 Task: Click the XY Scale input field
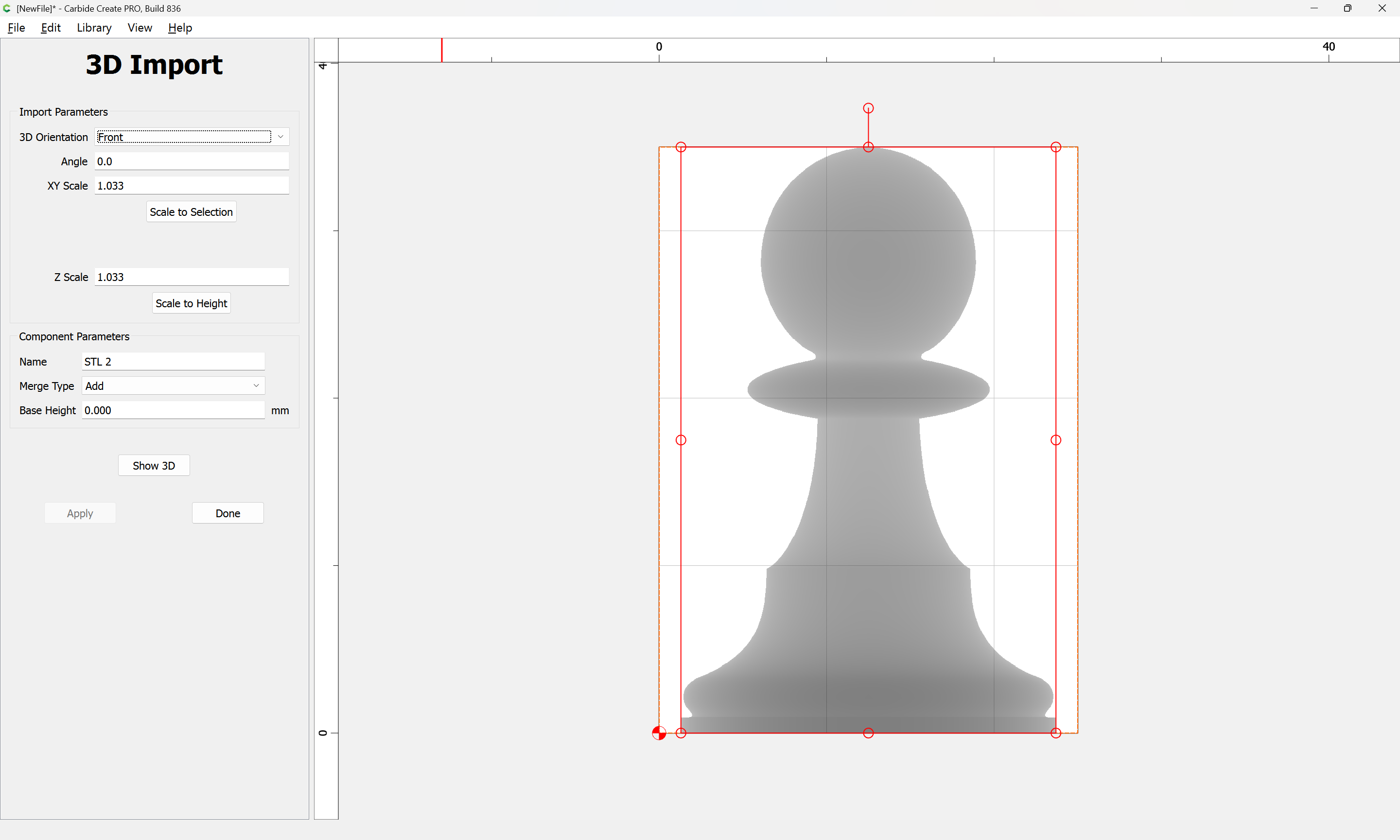click(191, 186)
